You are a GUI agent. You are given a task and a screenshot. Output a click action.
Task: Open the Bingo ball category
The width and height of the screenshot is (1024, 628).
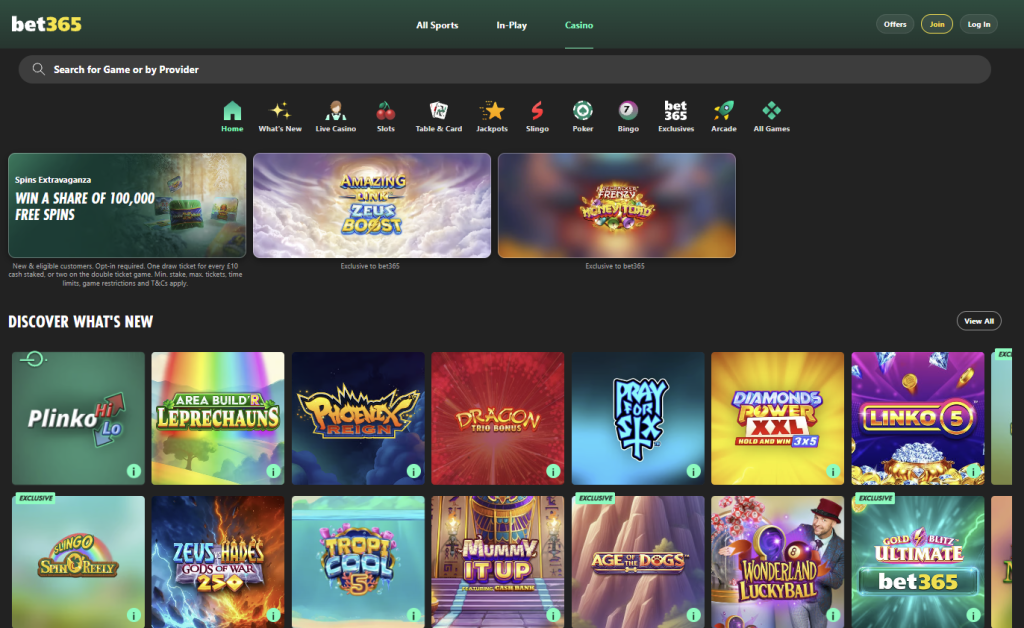628,117
